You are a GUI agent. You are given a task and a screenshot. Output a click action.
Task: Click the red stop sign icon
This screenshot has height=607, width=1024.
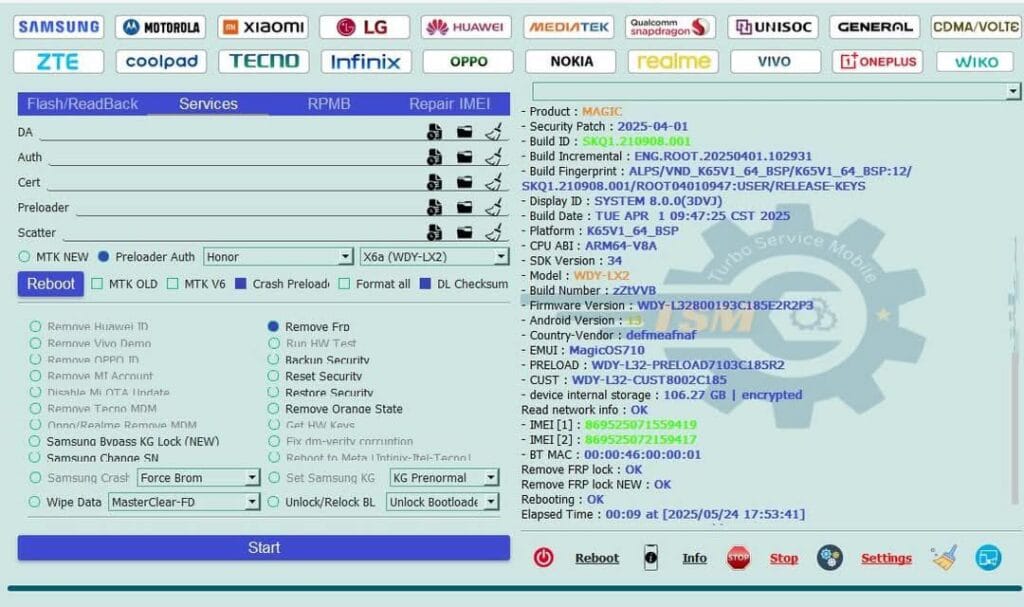coord(738,557)
